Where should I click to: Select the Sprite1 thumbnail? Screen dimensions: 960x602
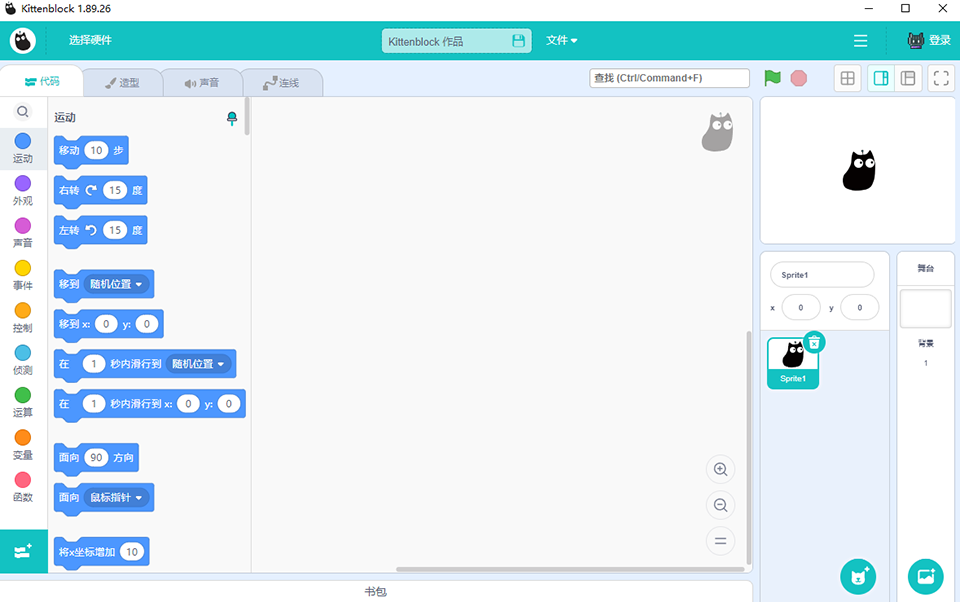click(793, 363)
